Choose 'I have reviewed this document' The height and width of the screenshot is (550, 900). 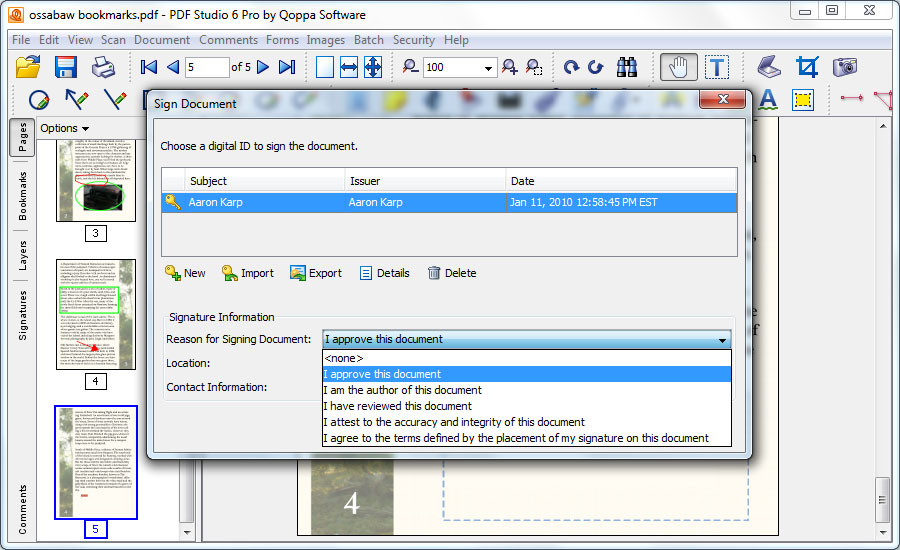point(526,406)
